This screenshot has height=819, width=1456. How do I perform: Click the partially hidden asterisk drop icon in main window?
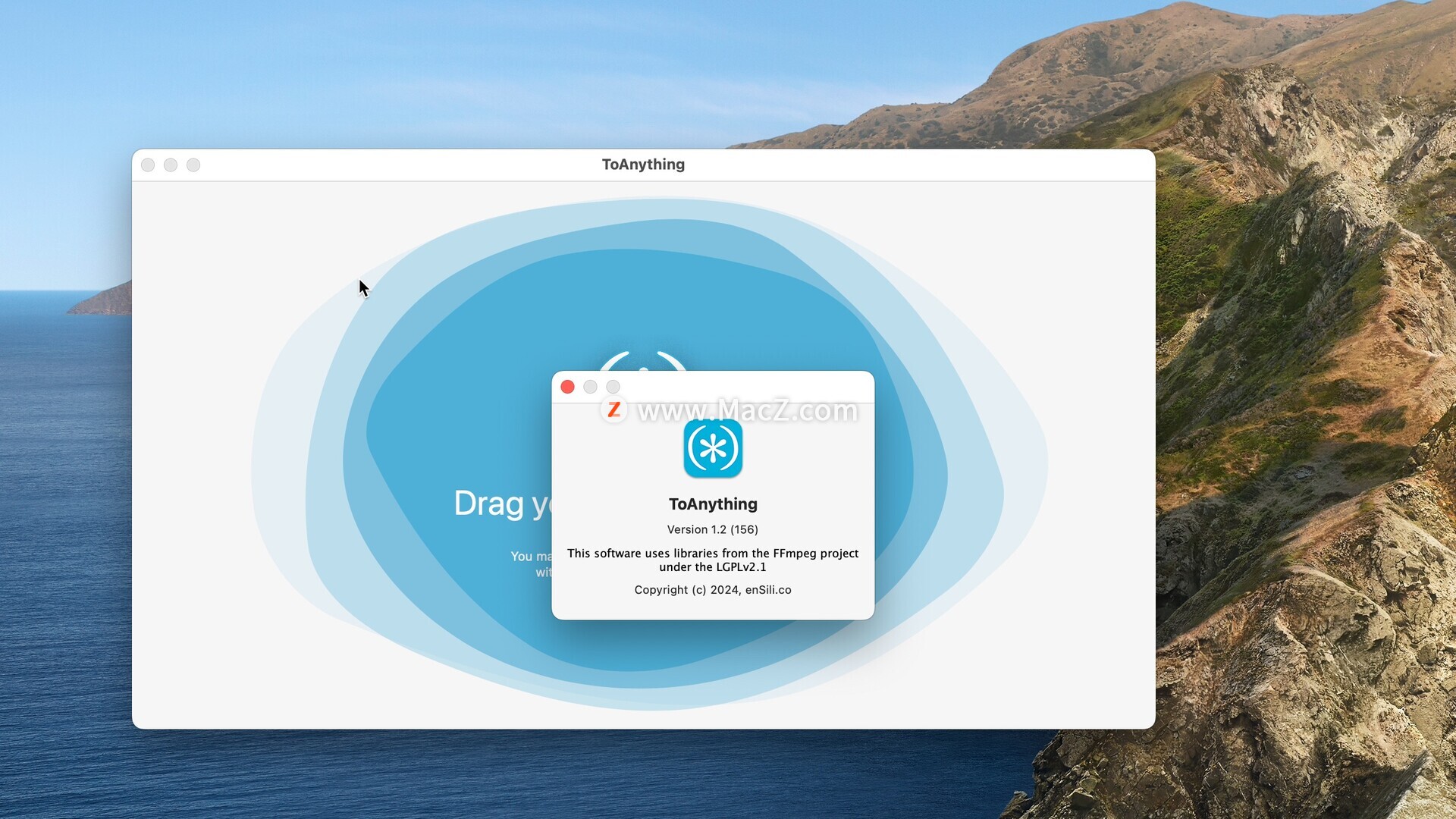tap(643, 361)
